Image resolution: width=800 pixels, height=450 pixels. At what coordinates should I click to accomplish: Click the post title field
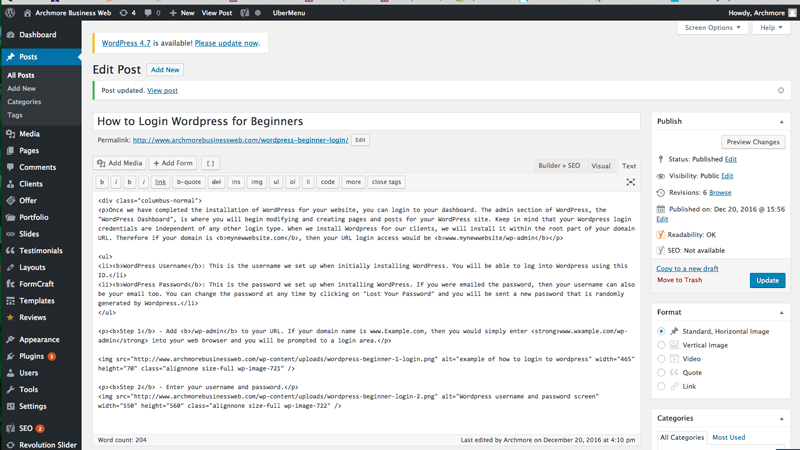click(x=366, y=121)
